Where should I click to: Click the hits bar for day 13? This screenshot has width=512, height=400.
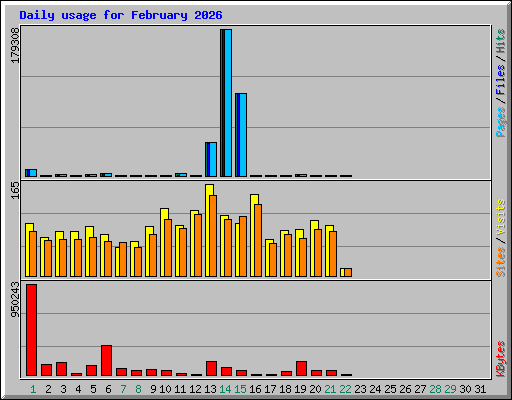tap(211, 160)
